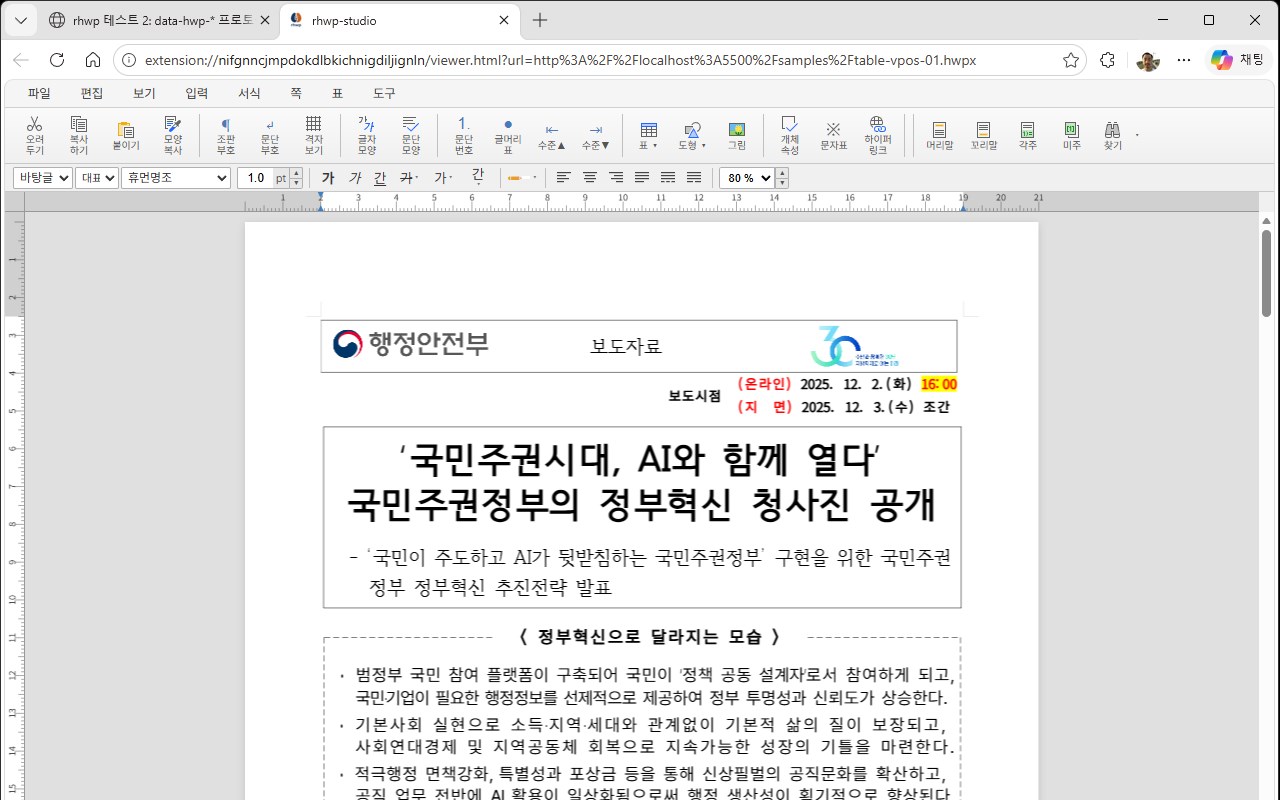
Task: Justify paragraph text
Action: tap(642, 178)
